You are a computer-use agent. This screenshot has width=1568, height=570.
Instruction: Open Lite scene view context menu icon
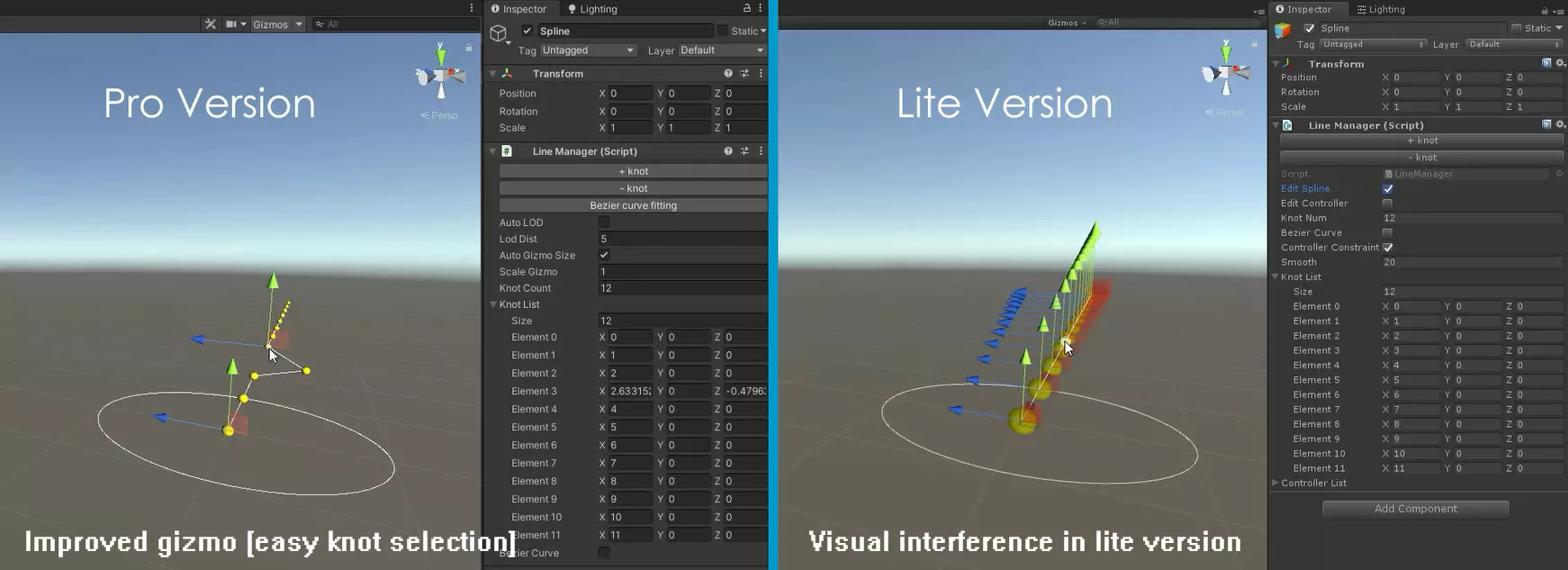[1258, 11]
